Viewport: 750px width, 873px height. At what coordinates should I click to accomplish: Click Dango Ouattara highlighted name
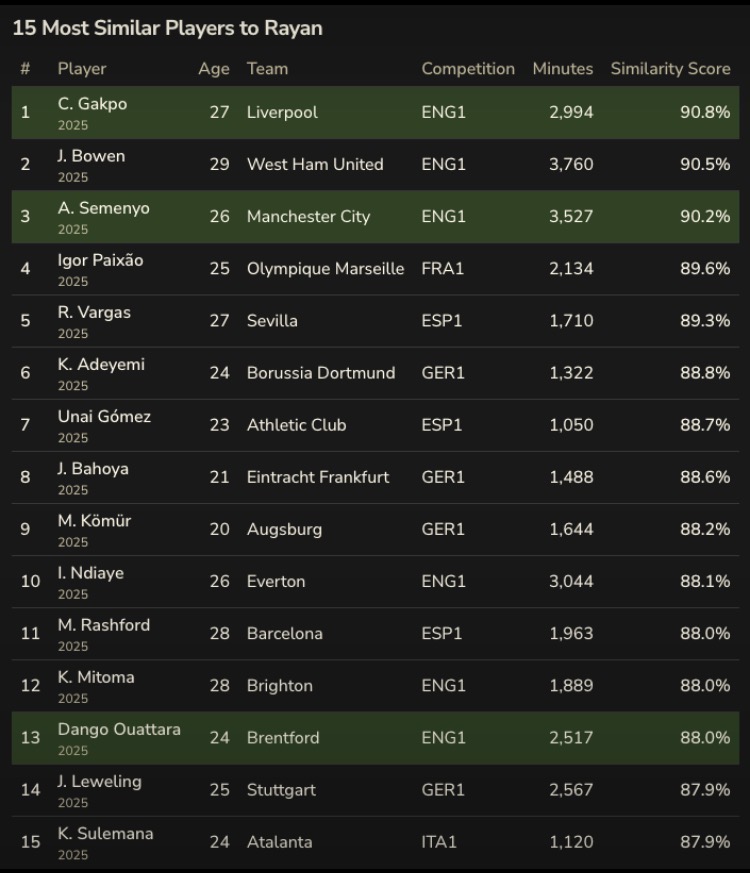pos(119,729)
